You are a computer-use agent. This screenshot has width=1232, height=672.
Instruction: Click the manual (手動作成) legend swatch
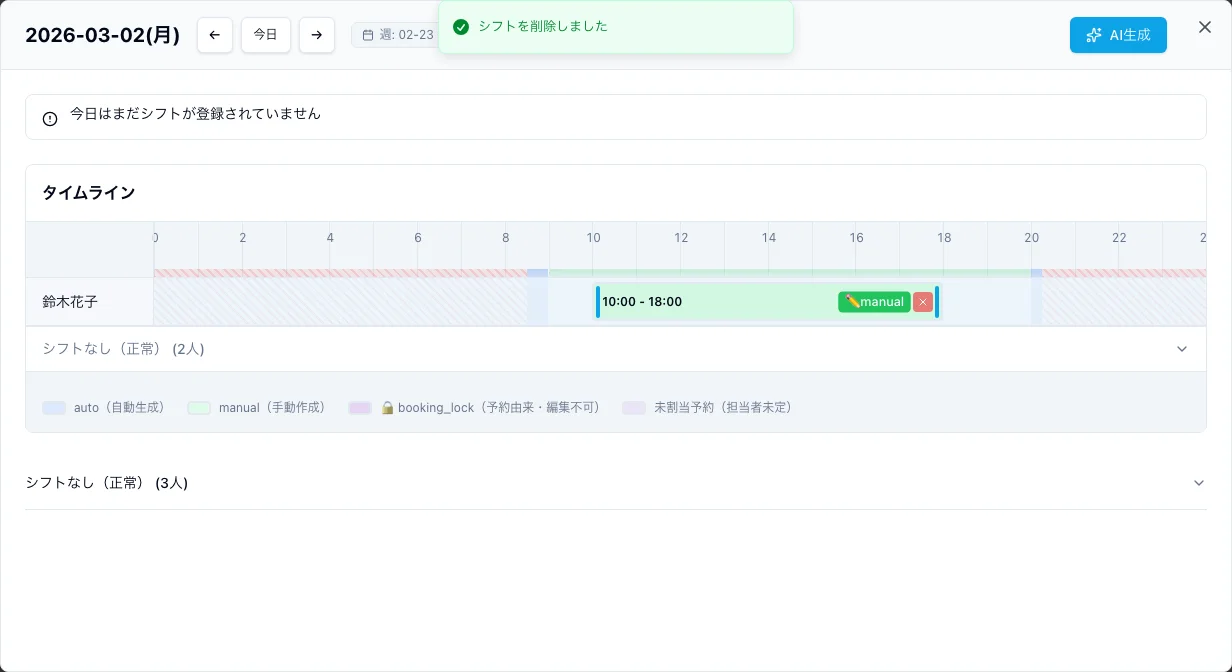click(199, 408)
